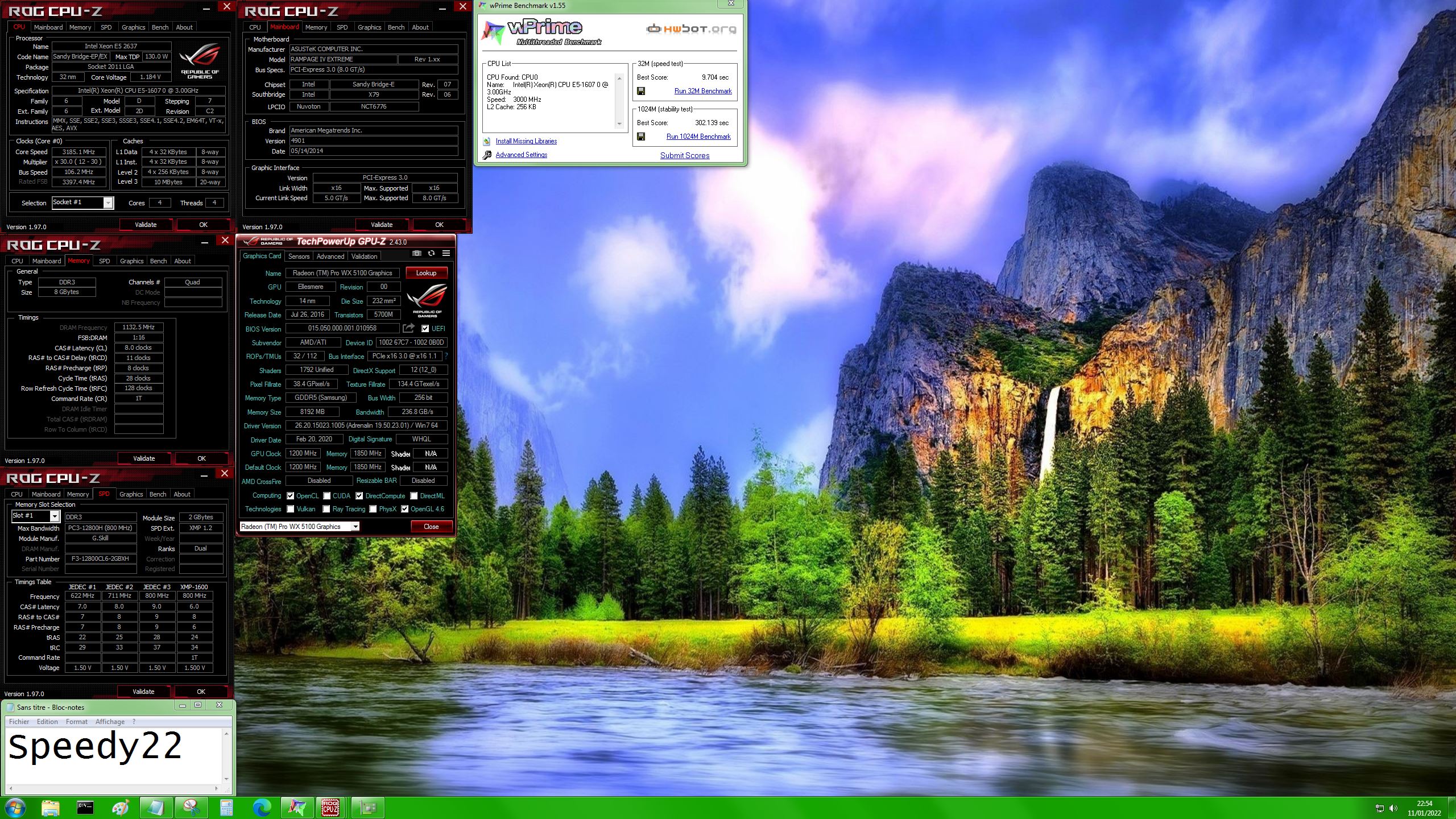Click Notepad vertical scrollbar down arrow

pos(226,779)
